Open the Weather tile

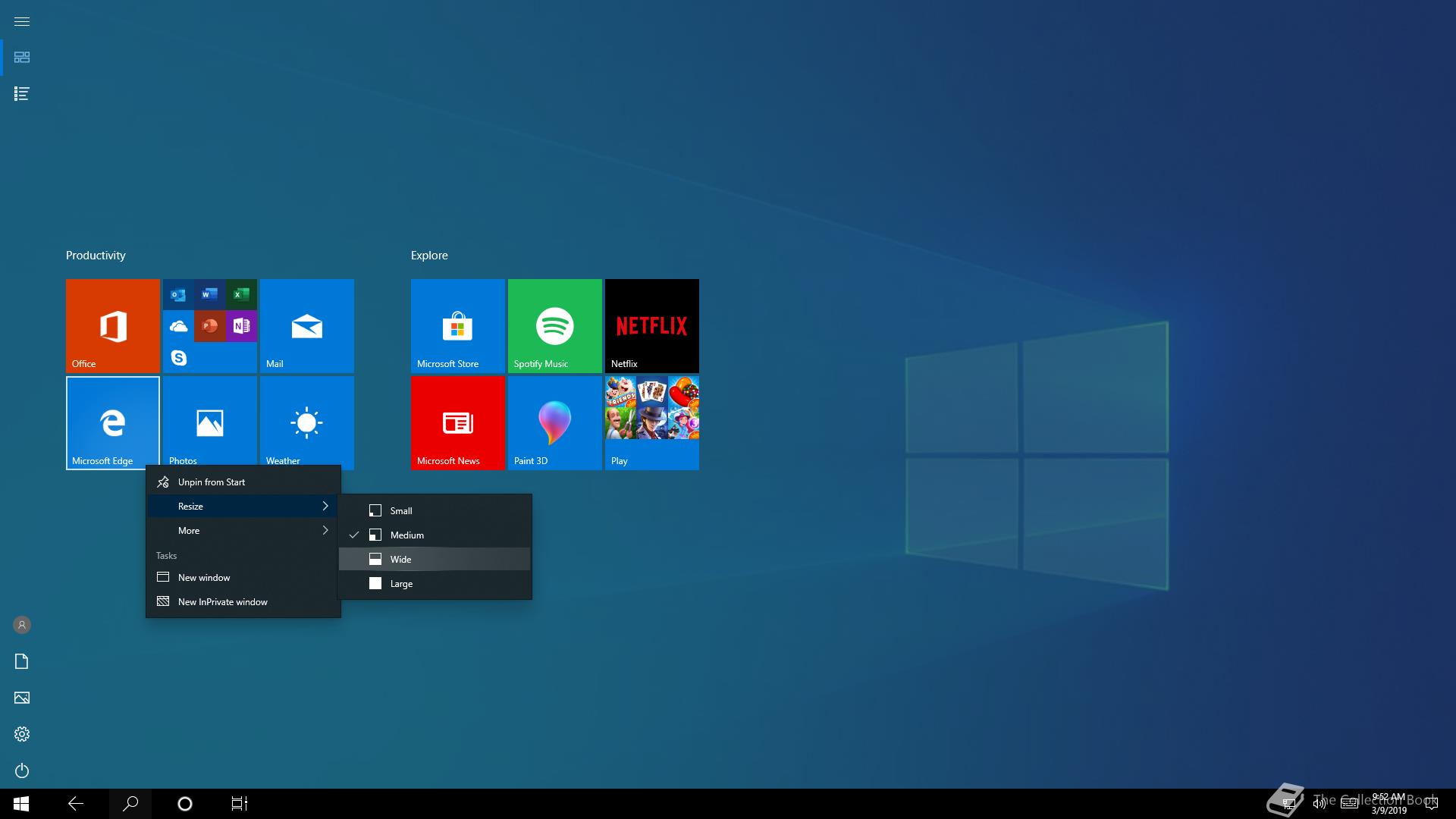tap(307, 423)
